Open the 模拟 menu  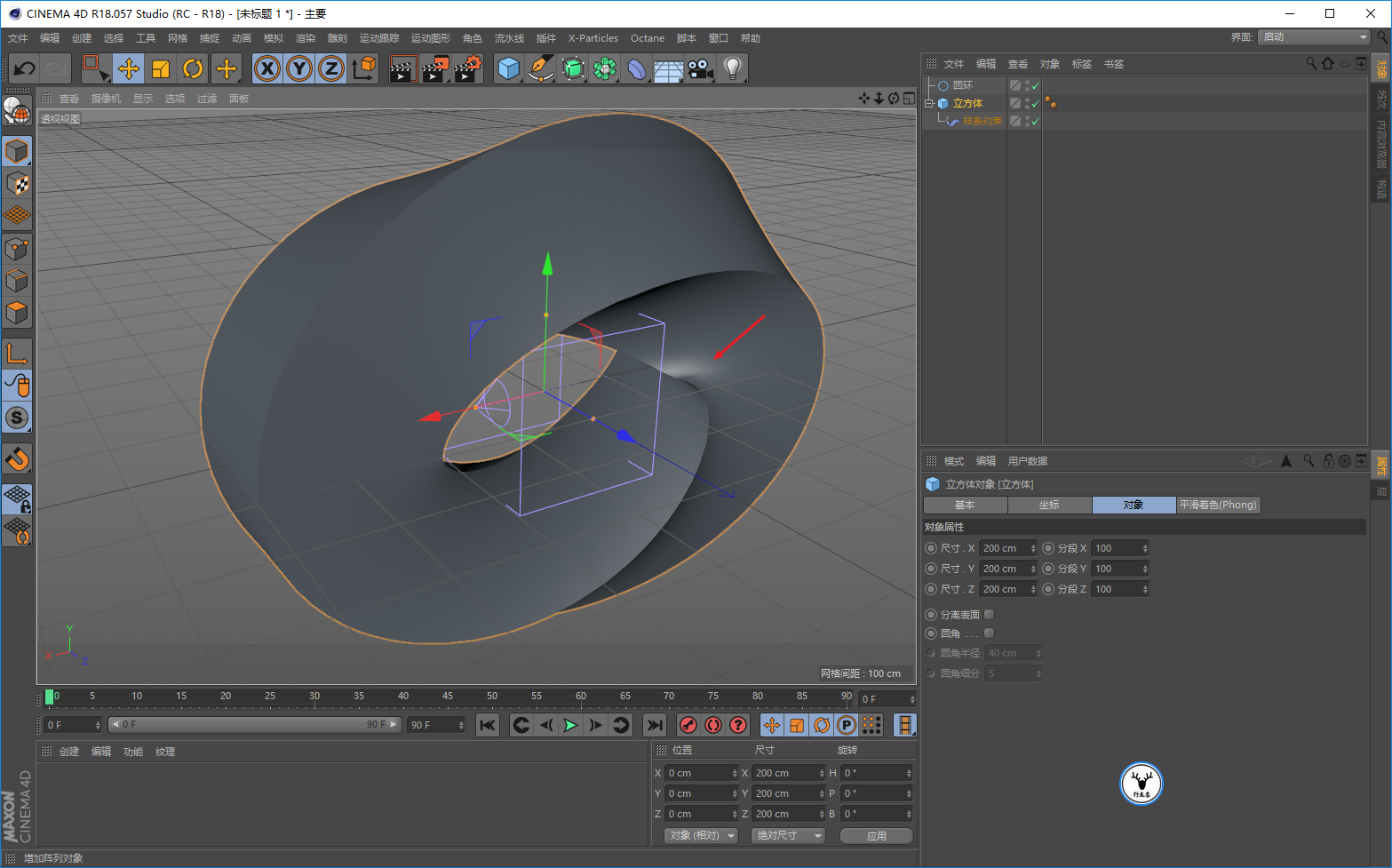(x=274, y=38)
